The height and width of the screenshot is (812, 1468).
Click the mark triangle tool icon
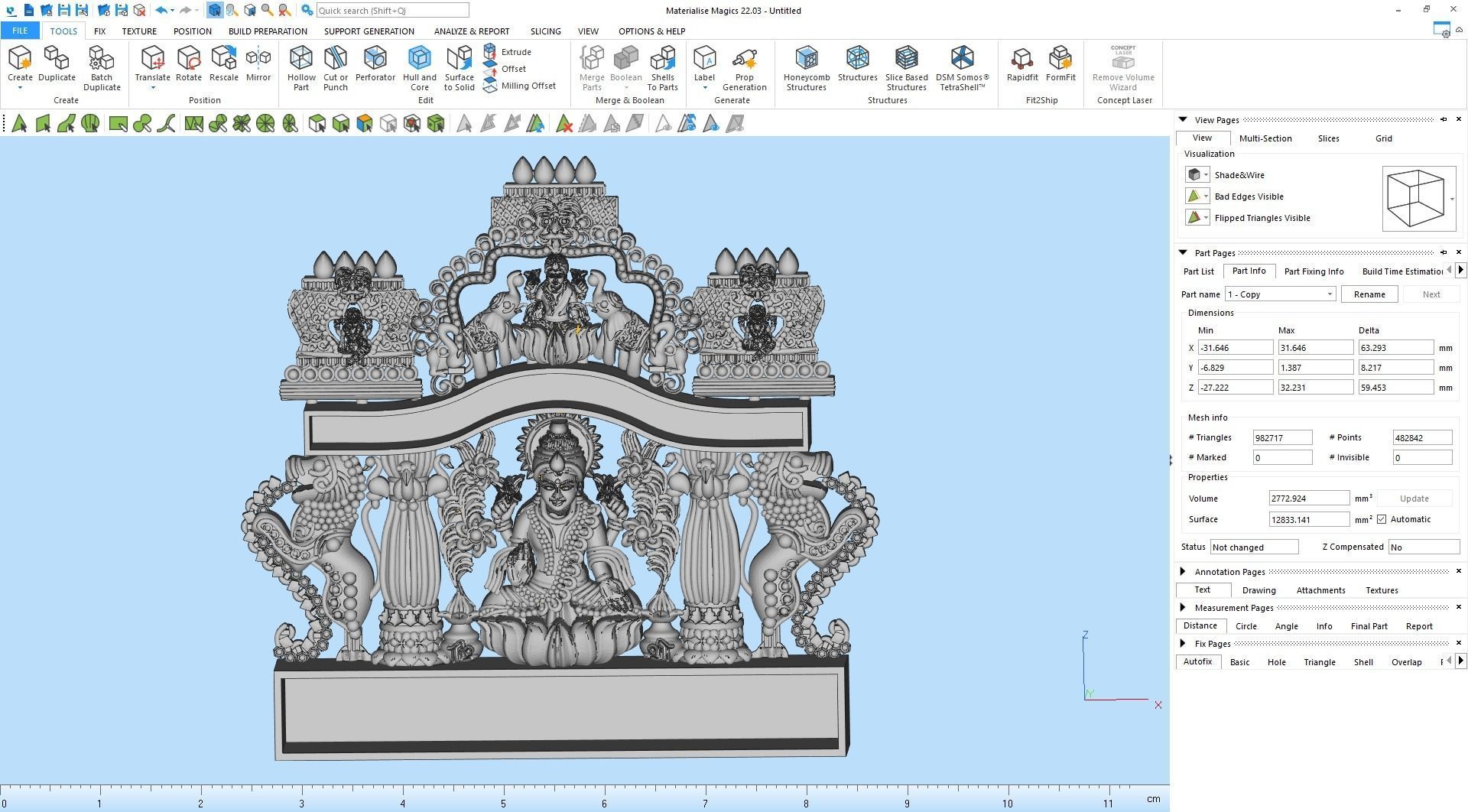pyautogui.click(x=19, y=124)
